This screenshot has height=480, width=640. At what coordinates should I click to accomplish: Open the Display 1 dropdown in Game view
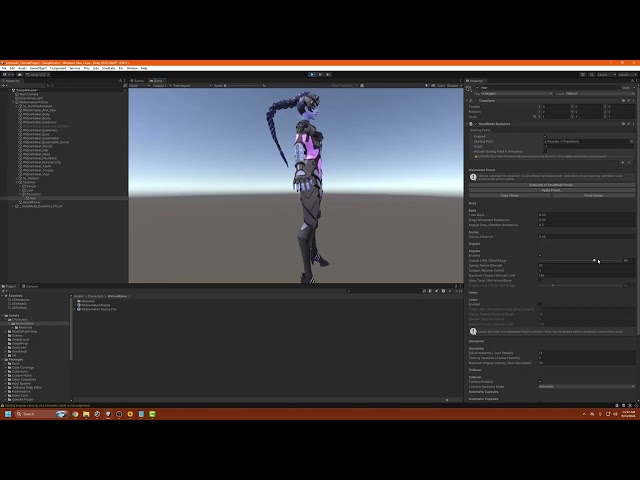click(162, 86)
